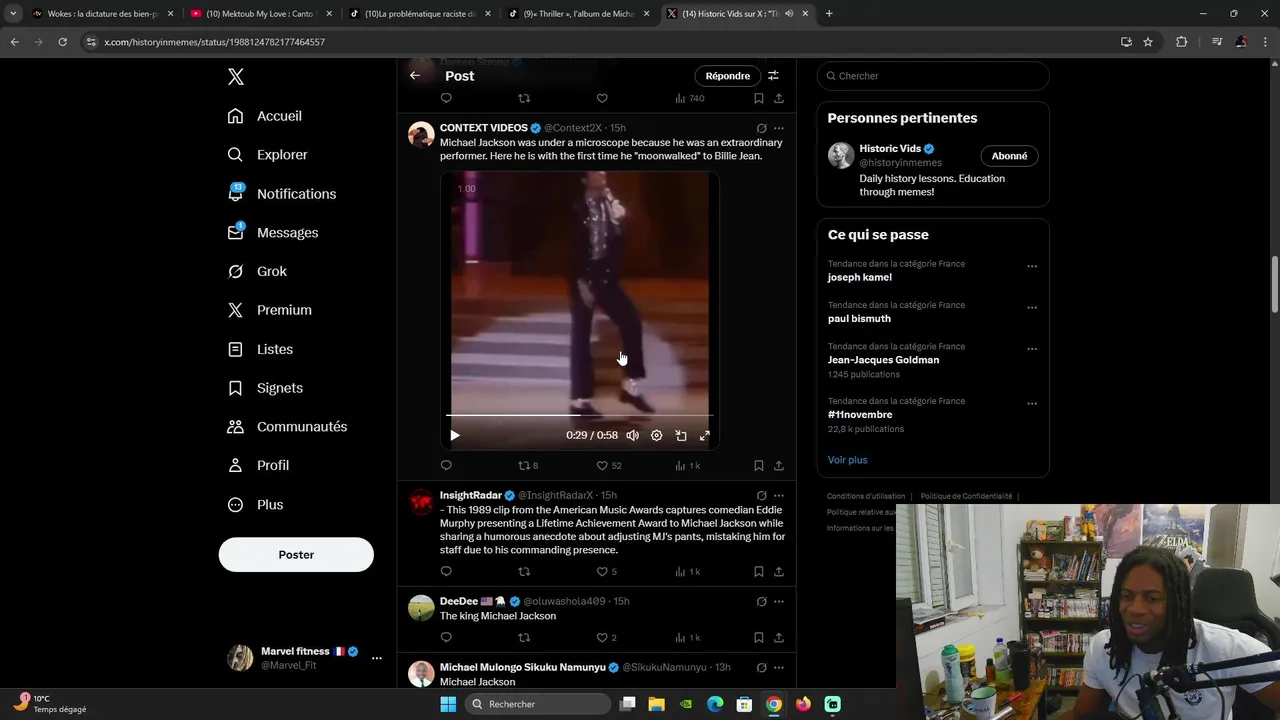This screenshot has width=1280, height=720.
Task: Bookmark the CONTEXT VIDEOS post
Action: point(759,466)
